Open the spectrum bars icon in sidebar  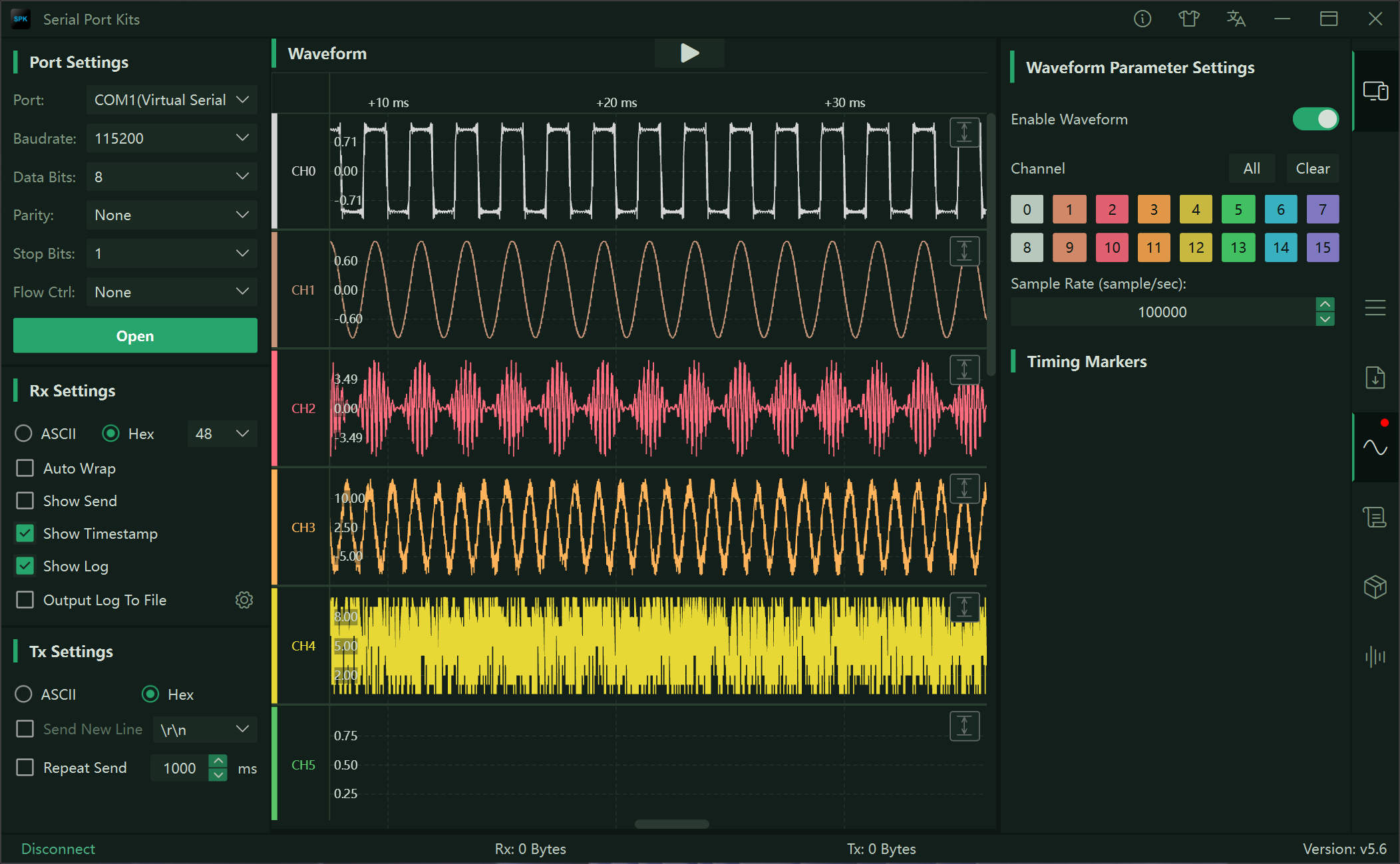click(x=1375, y=656)
